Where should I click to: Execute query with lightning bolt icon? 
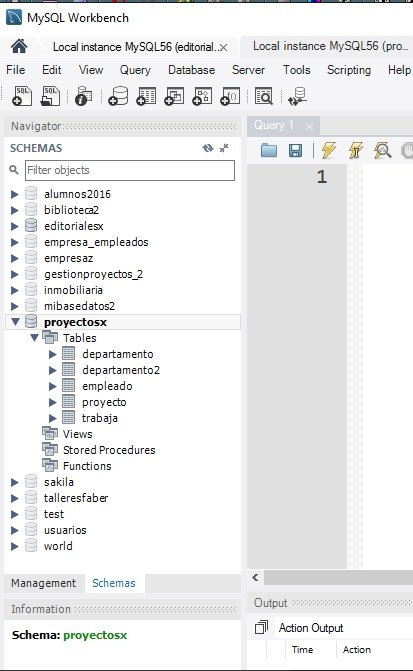click(329, 150)
